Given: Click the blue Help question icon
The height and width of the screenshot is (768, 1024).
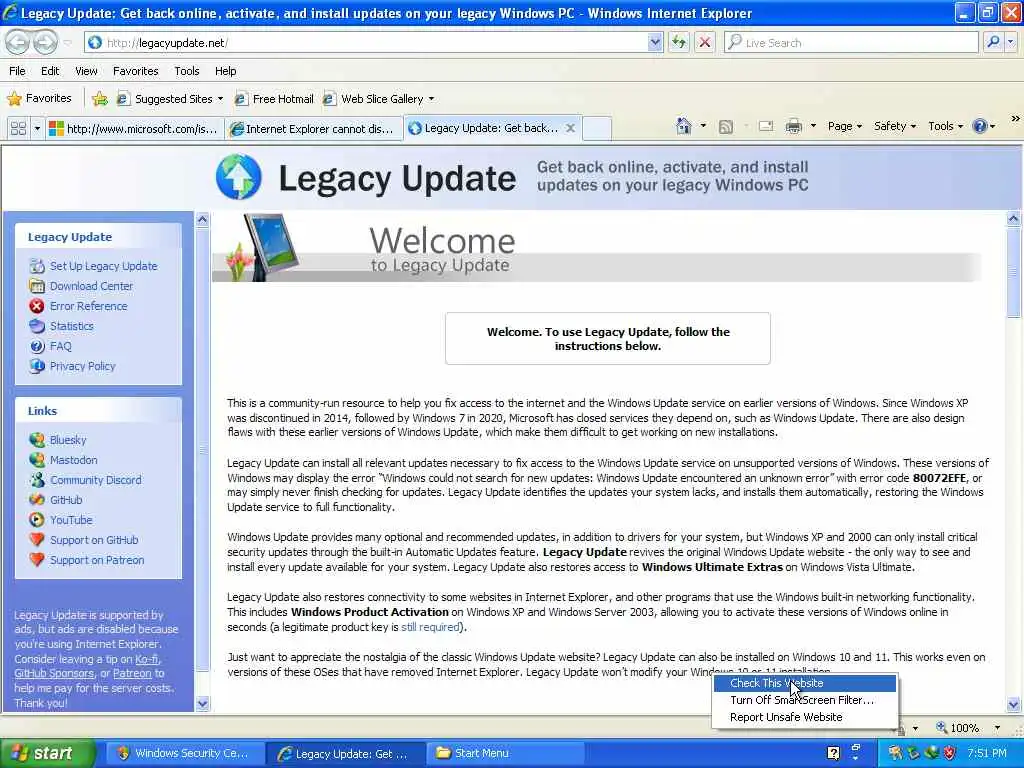Looking at the screenshot, I should coord(980,126).
